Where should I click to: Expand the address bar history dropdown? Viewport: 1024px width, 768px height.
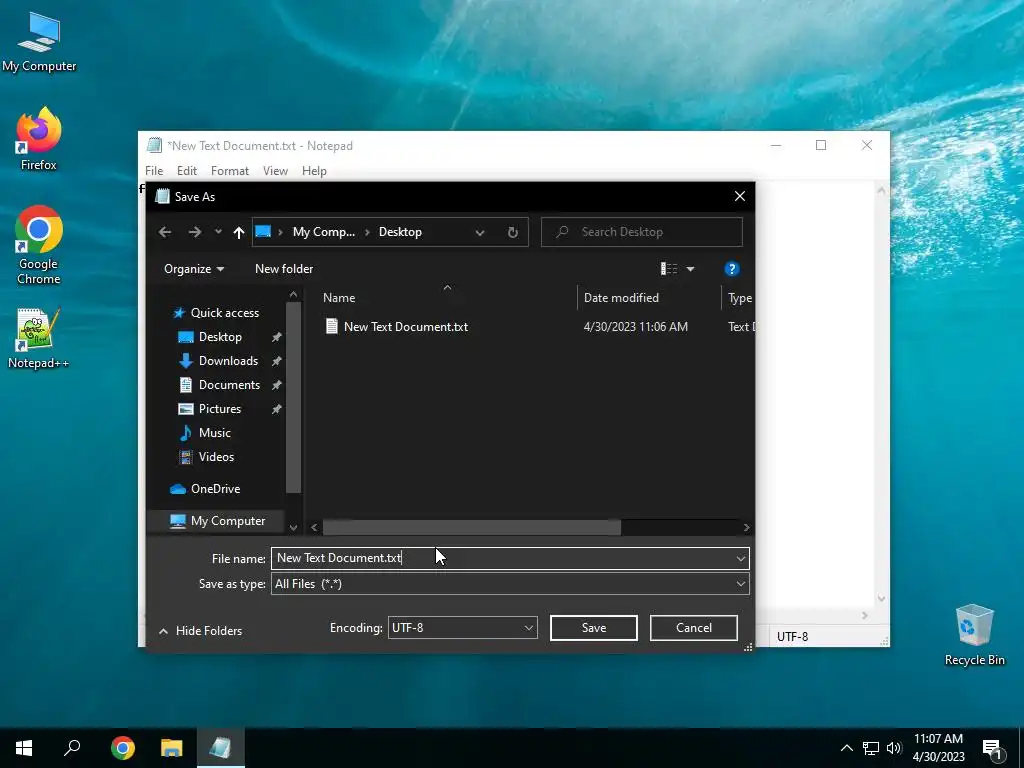click(480, 232)
